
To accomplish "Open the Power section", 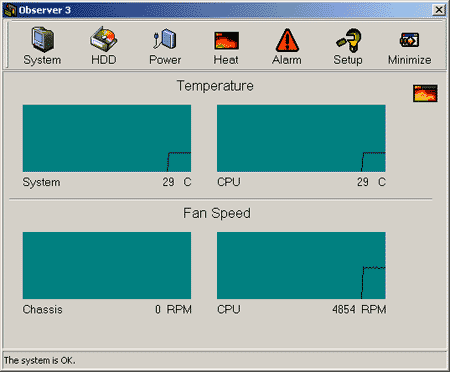I will [x=165, y=46].
